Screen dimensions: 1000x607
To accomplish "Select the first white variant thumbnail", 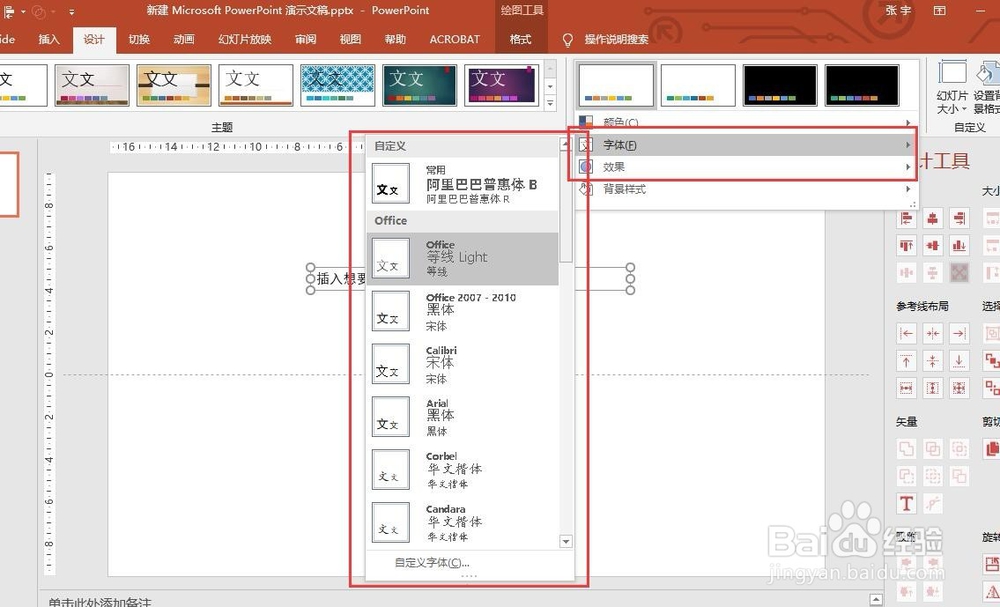I will coord(616,85).
